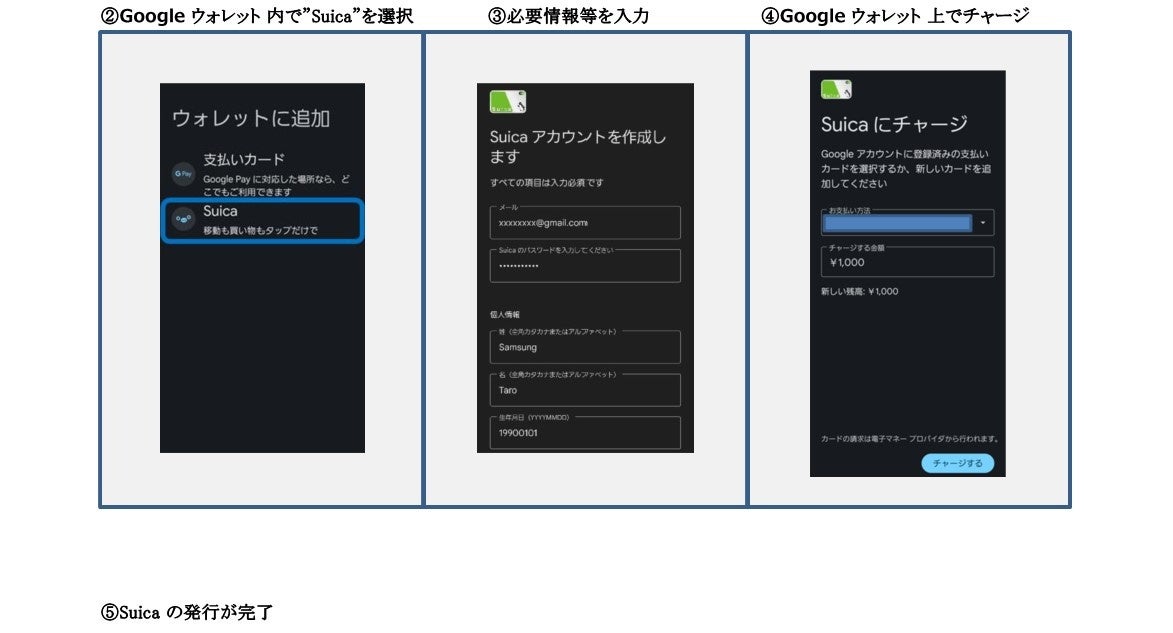Viewport: 1173px width, 633px height.
Task: Click the birthdate field showing 19900101
Action: pos(585,432)
